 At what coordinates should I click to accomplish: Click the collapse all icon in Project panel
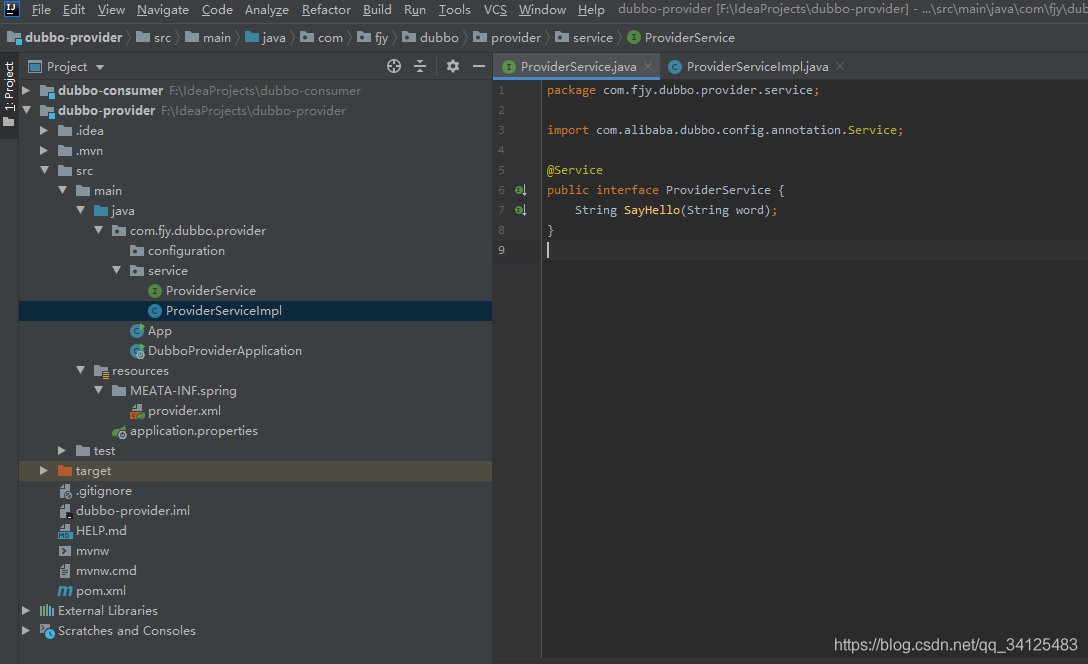pos(420,67)
